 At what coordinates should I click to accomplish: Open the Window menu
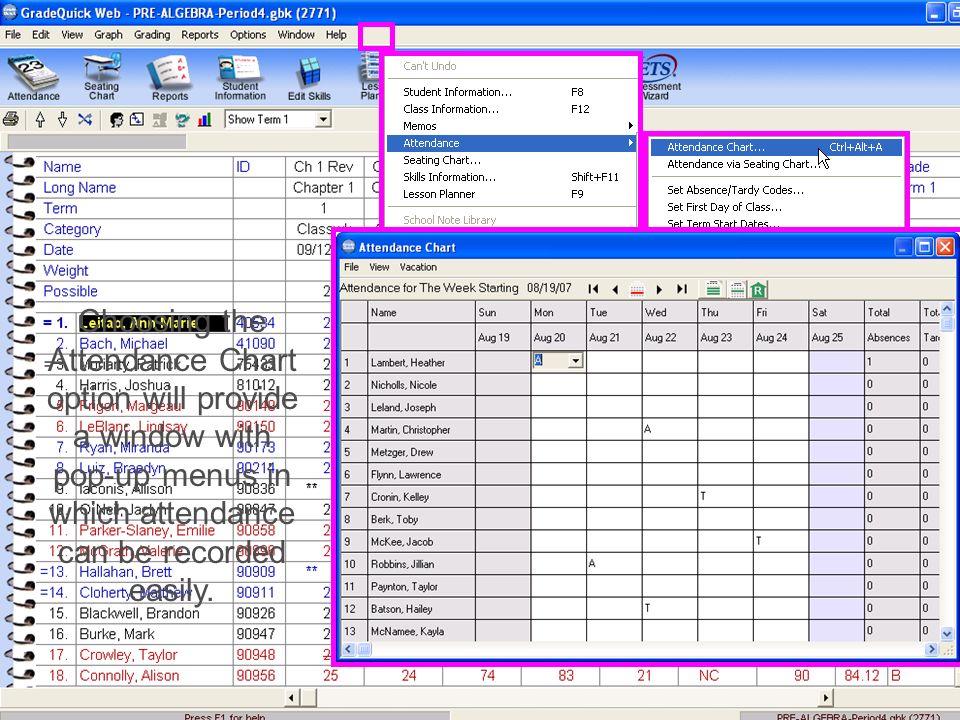click(x=296, y=35)
